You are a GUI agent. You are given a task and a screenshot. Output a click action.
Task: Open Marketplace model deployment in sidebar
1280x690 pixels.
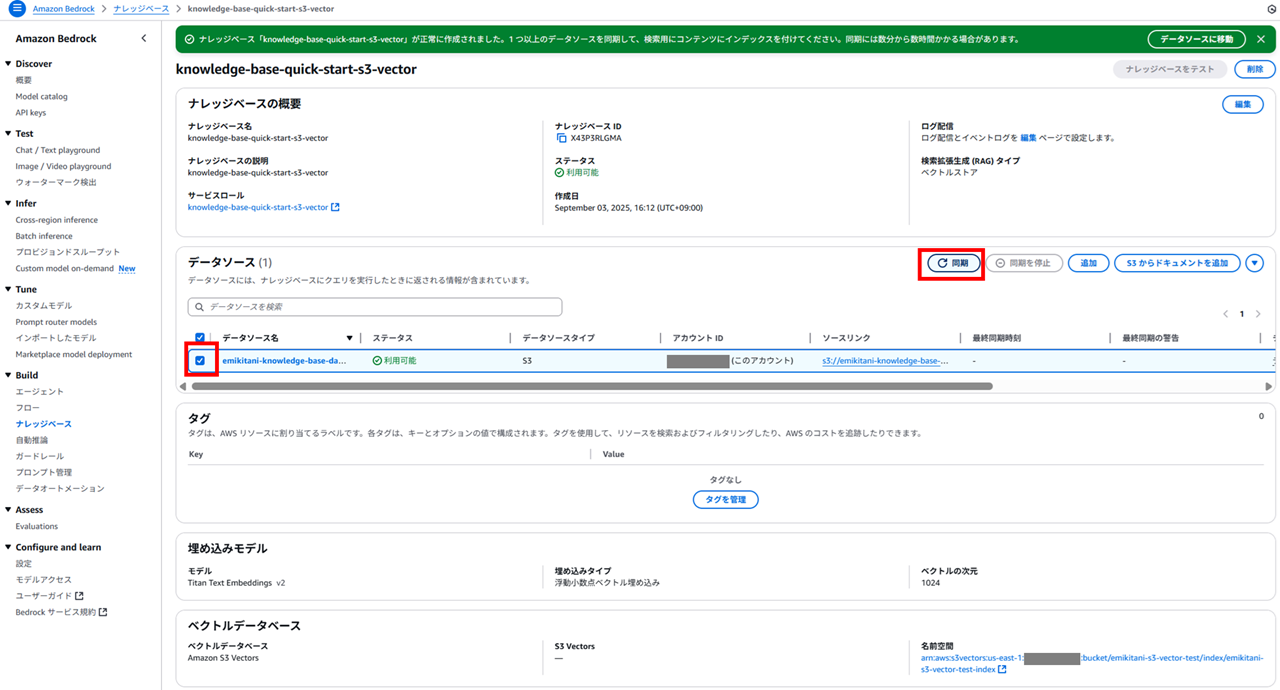(74, 354)
